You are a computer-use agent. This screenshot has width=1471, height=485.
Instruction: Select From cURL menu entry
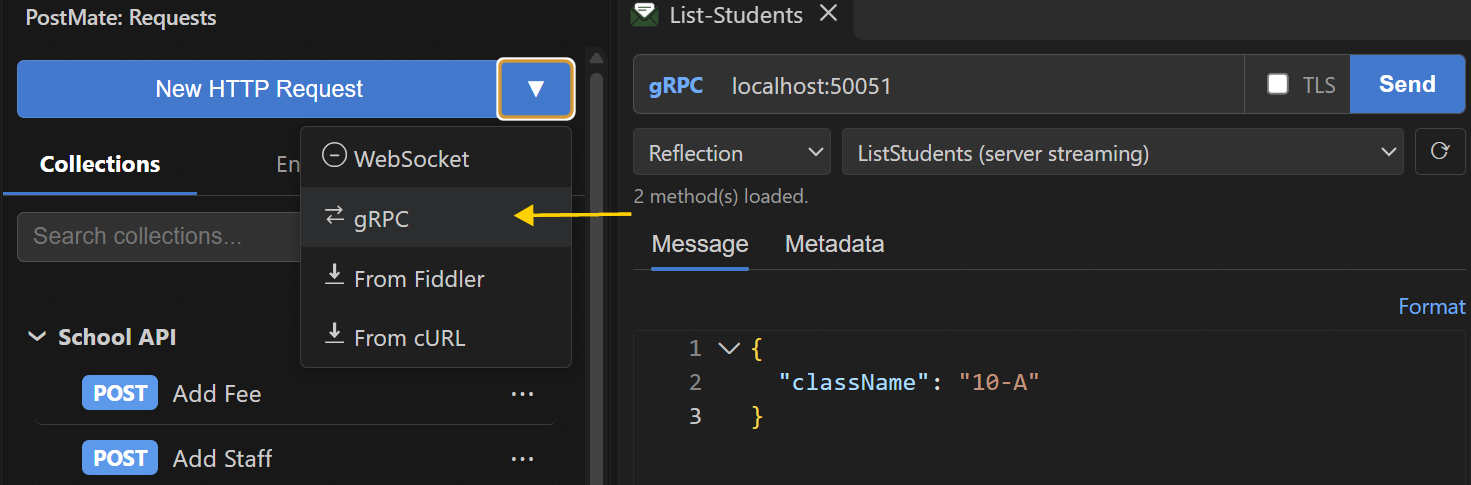click(436, 337)
